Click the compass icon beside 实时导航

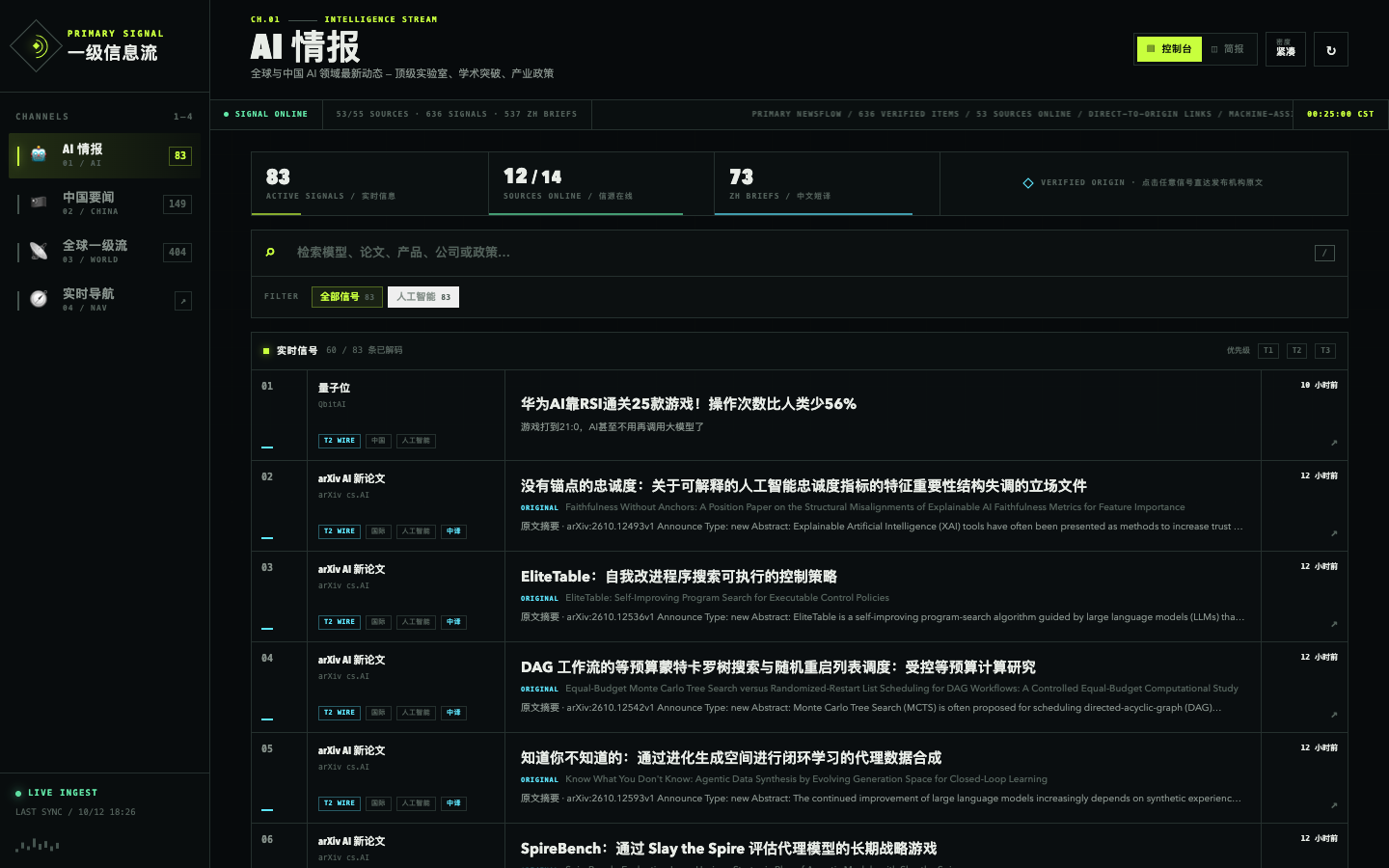click(39, 299)
